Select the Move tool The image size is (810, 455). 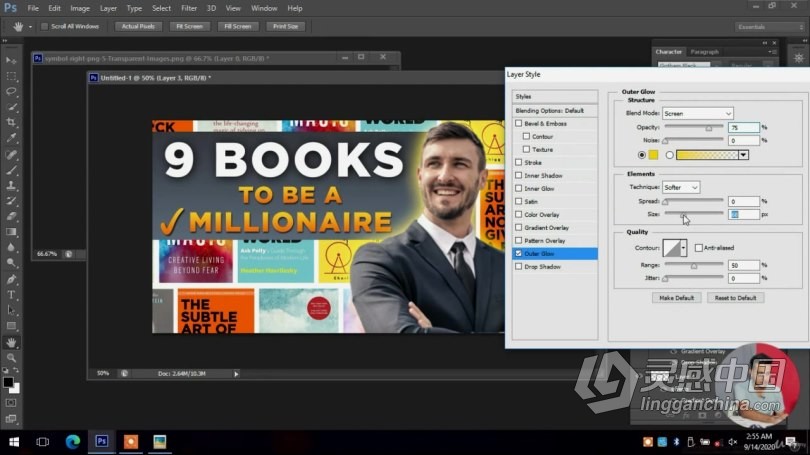[11, 60]
